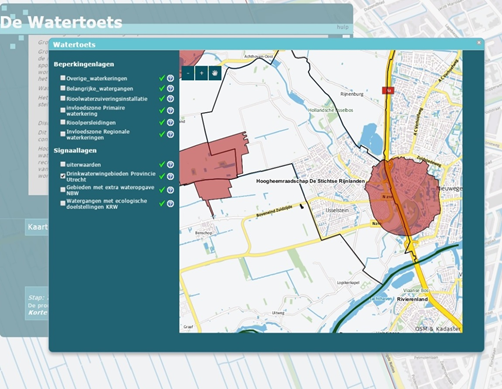Open info for Belangrijke_watergangen layer

coord(170,89)
